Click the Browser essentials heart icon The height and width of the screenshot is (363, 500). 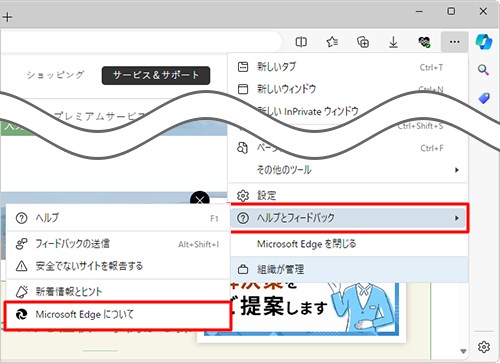424,42
